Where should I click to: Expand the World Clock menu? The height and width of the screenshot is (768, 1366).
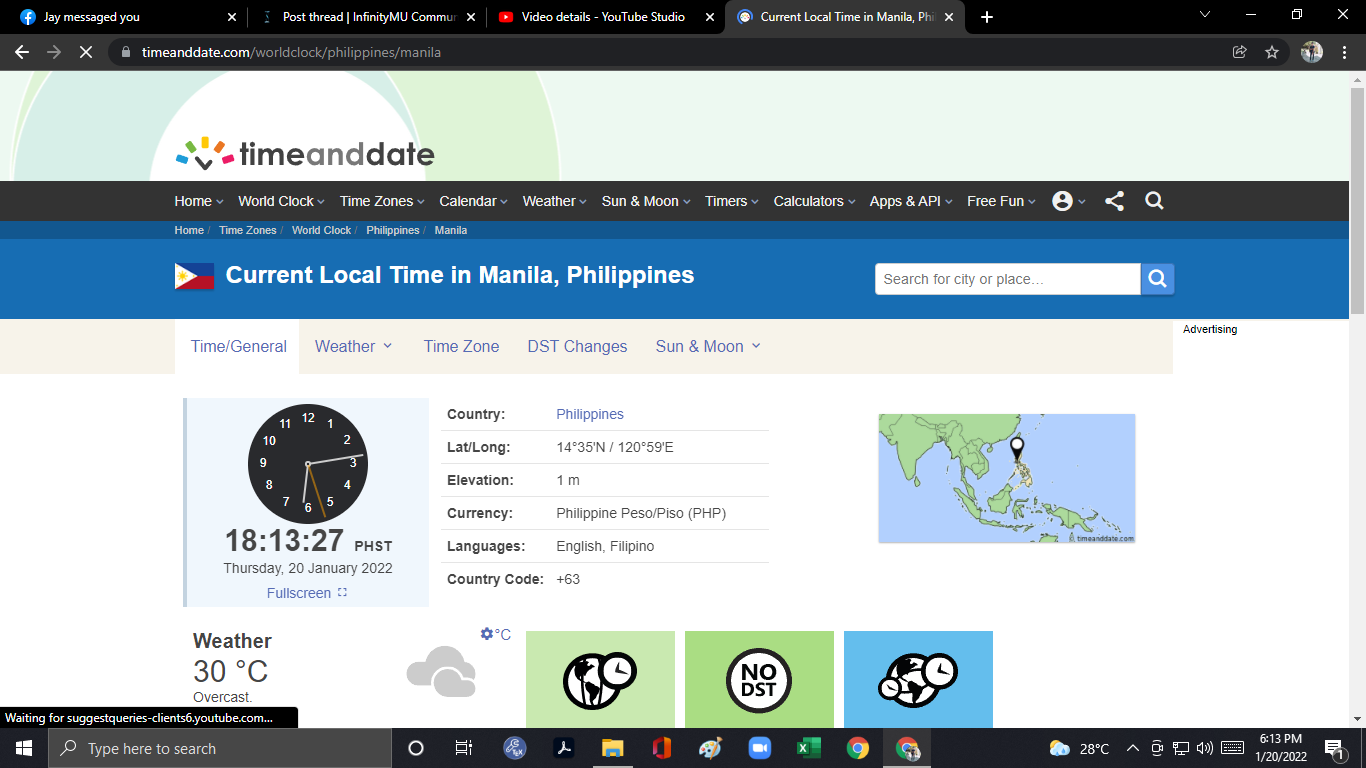(282, 201)
